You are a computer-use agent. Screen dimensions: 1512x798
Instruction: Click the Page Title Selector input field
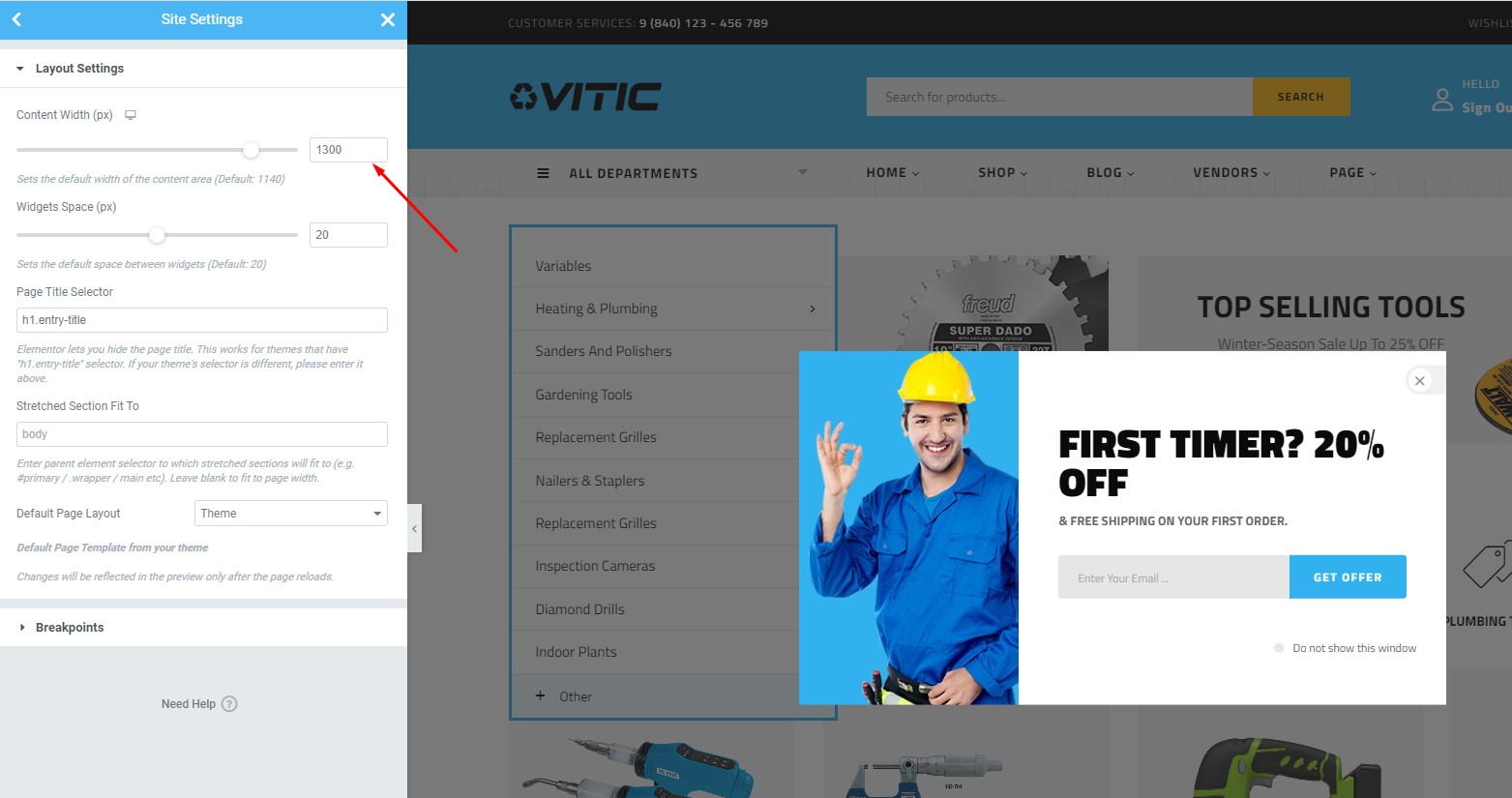(x=202, y=320)
